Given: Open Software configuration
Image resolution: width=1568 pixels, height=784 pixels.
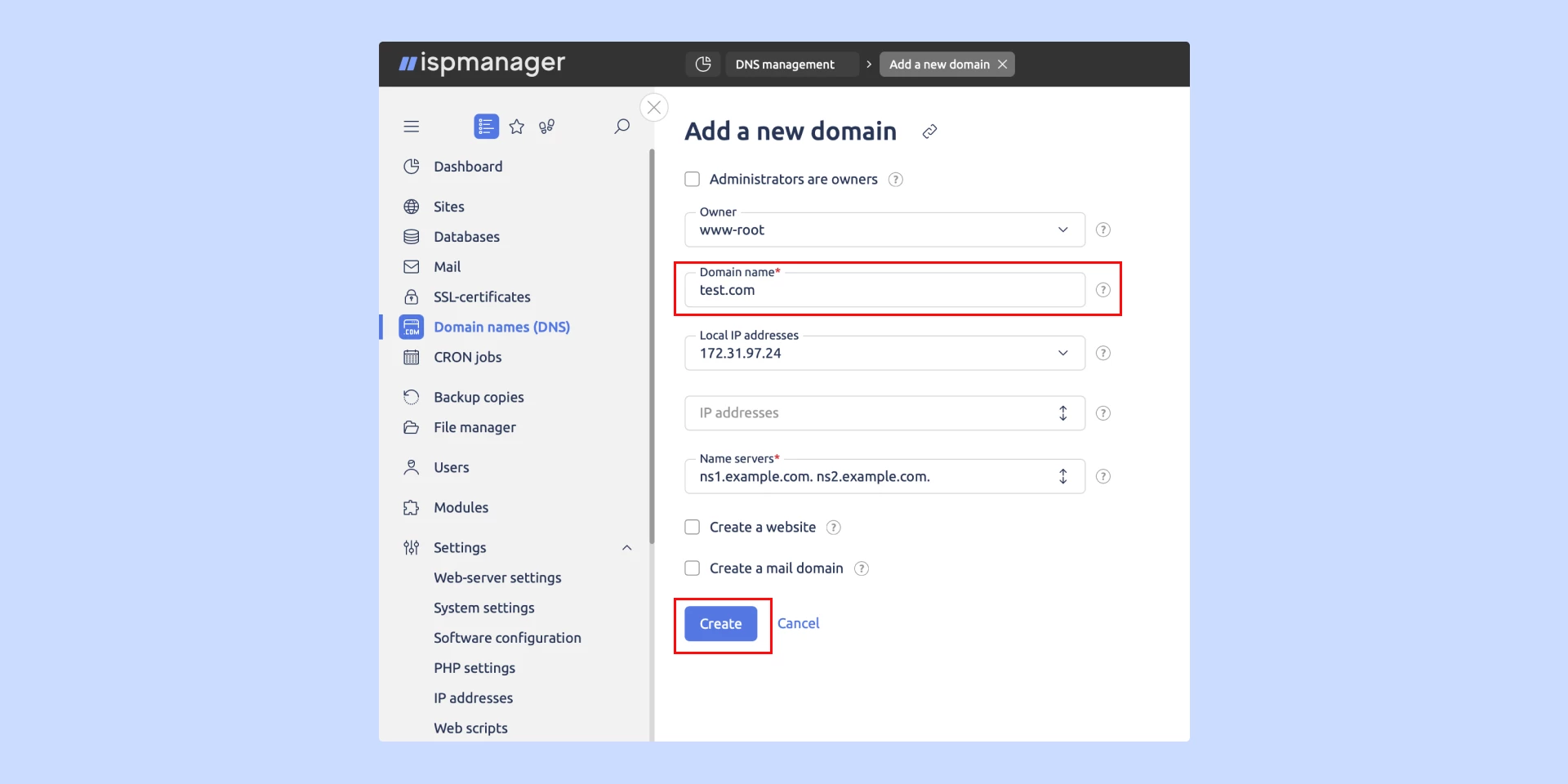Looking at the screenshot, I should pos(507,638).
